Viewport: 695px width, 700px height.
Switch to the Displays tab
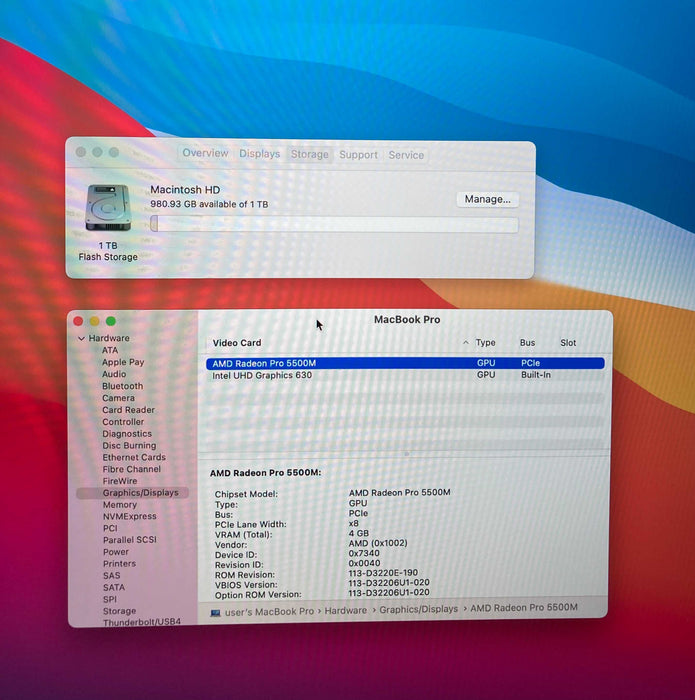point(260,154)
